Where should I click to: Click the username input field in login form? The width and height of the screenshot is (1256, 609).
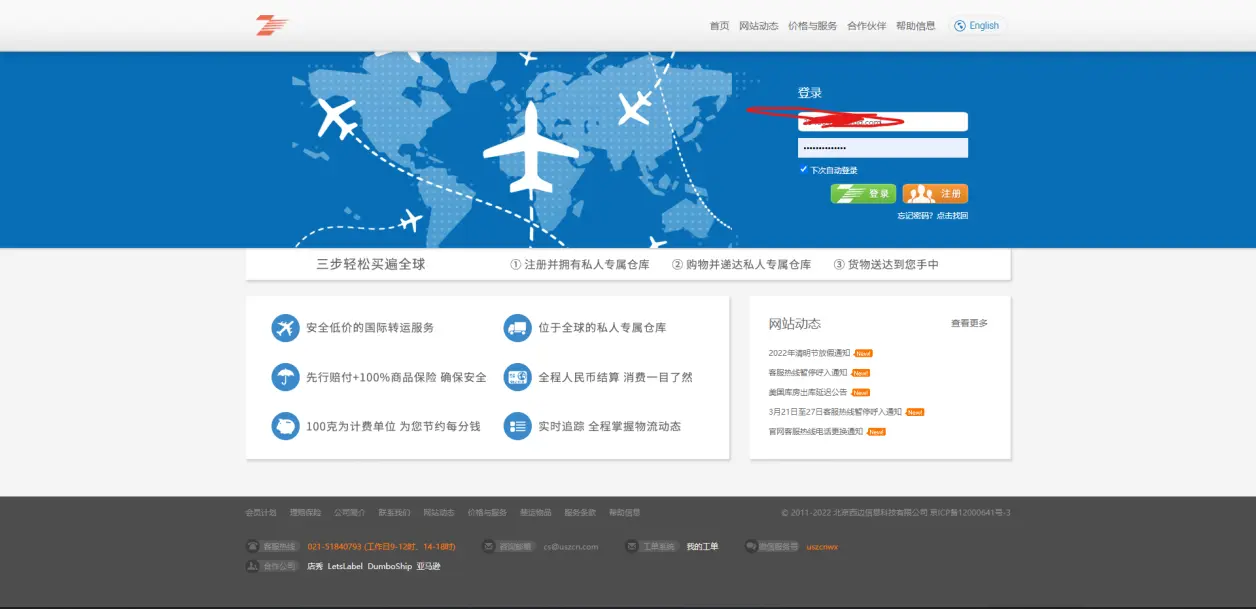click(x=883, y=122)
